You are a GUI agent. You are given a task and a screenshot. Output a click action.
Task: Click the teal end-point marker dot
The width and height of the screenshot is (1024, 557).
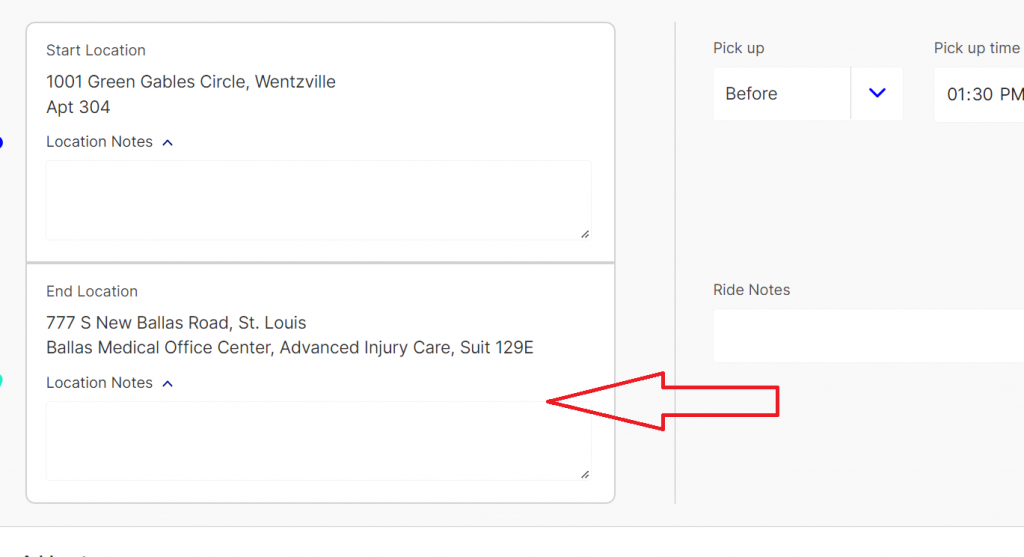coord(1,380)
